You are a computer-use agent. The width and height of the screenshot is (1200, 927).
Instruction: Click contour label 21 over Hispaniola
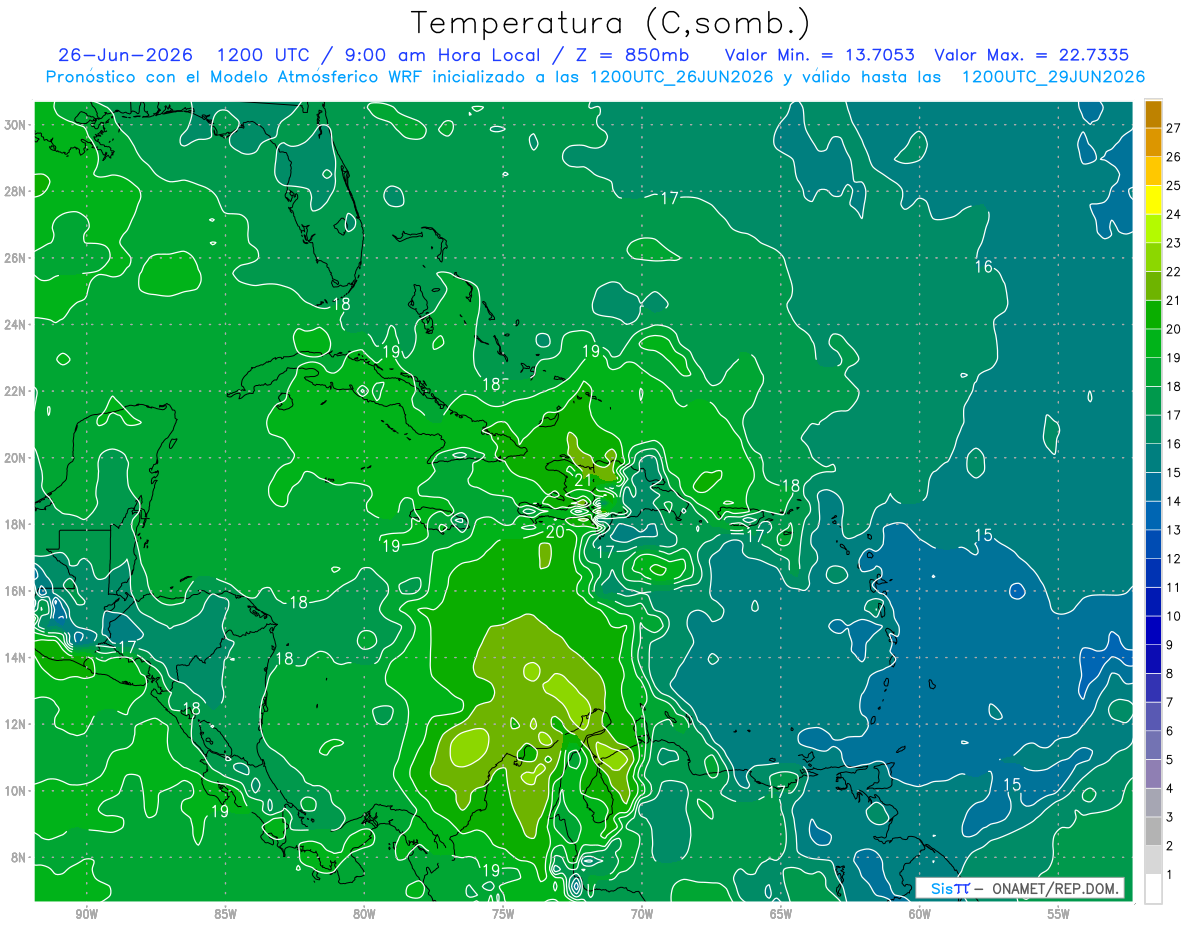click(x=584, y=481)
